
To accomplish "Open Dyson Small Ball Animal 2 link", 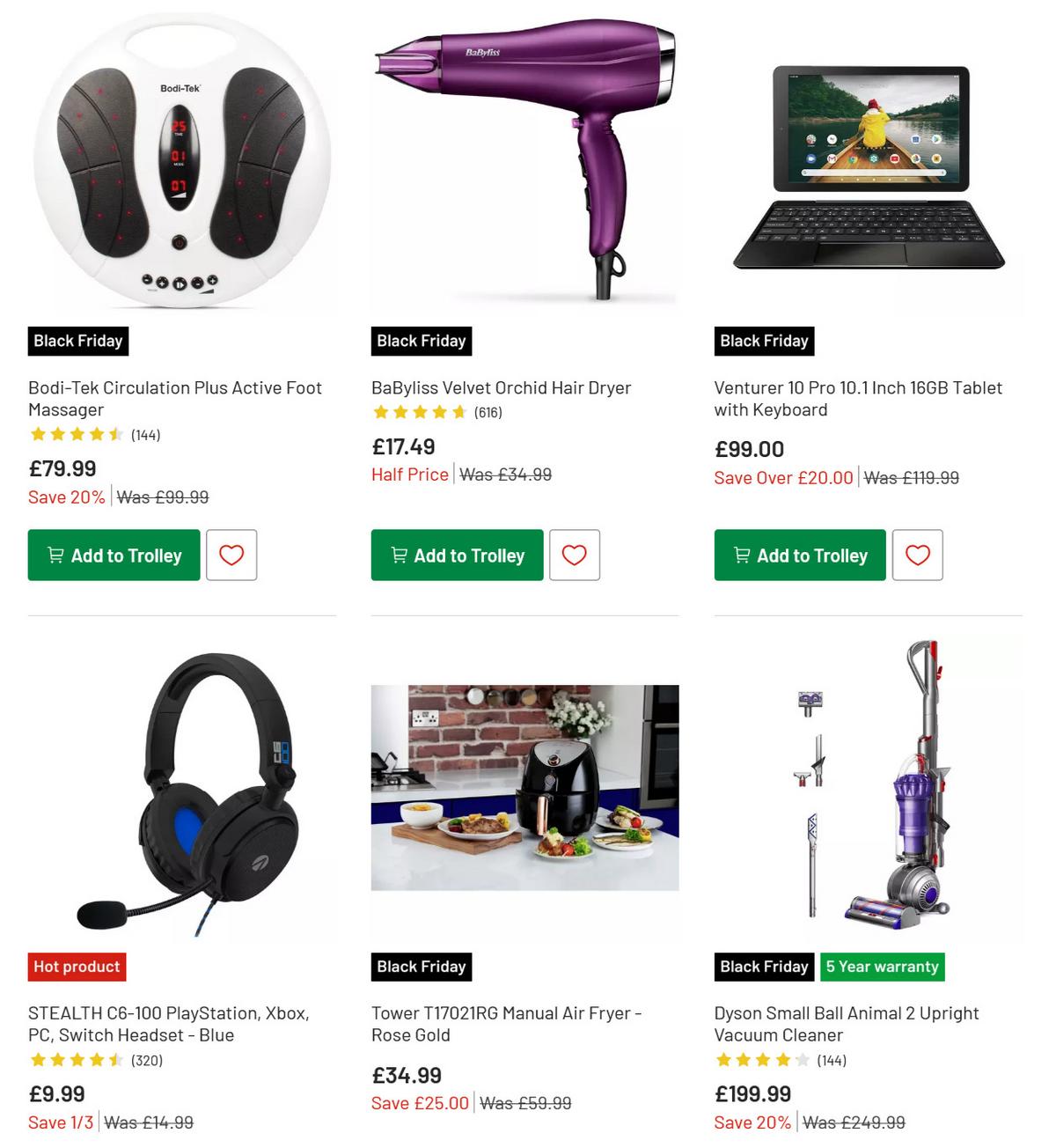I will (847, 1024).
